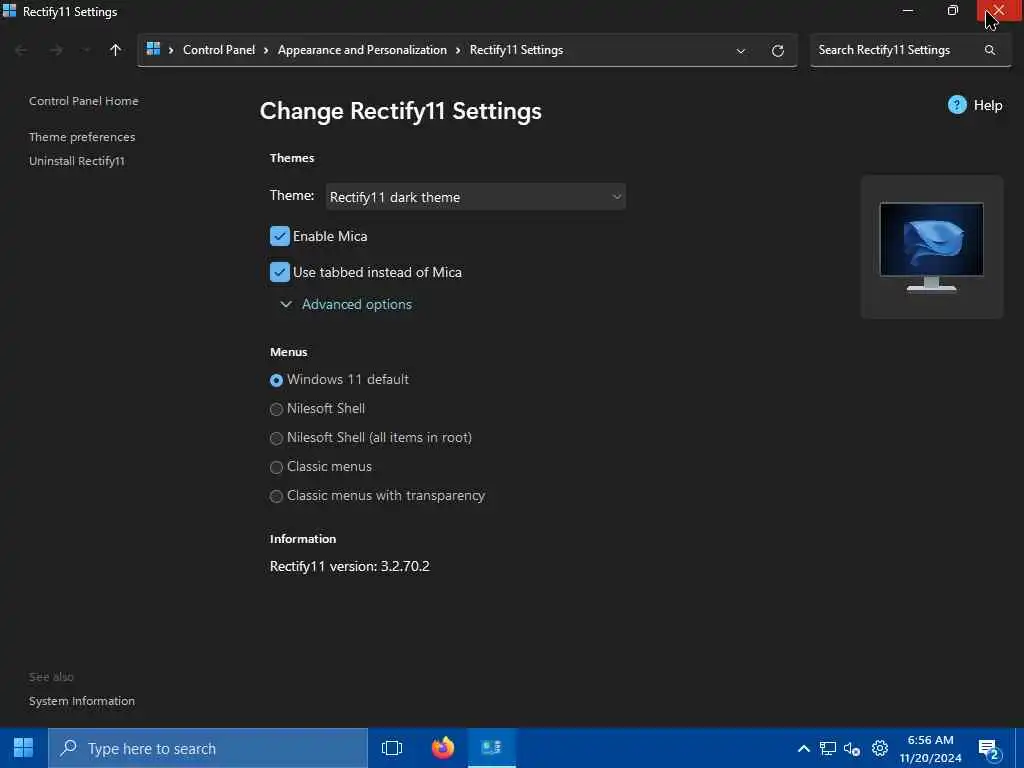Open network icon in system tray
This screenshot has height=768, width=1024.
click(x=828, y=748)
